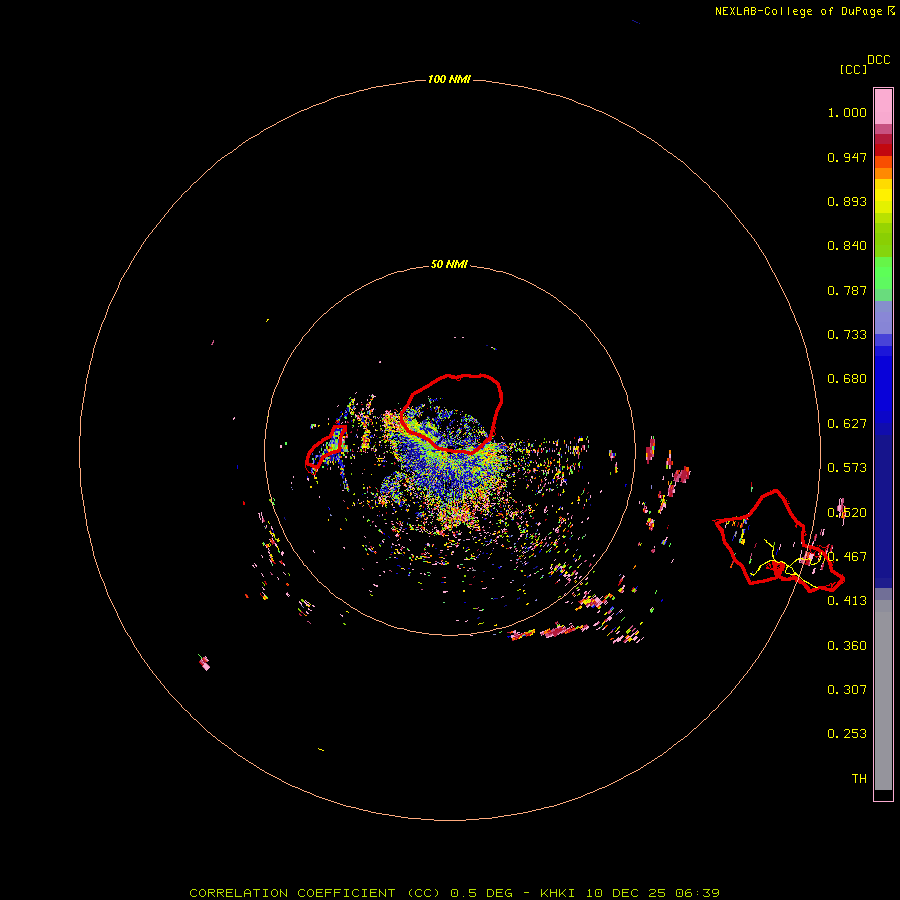Select the 0.467 legend value
Screen dimensions: 900x900
point(847,557)
